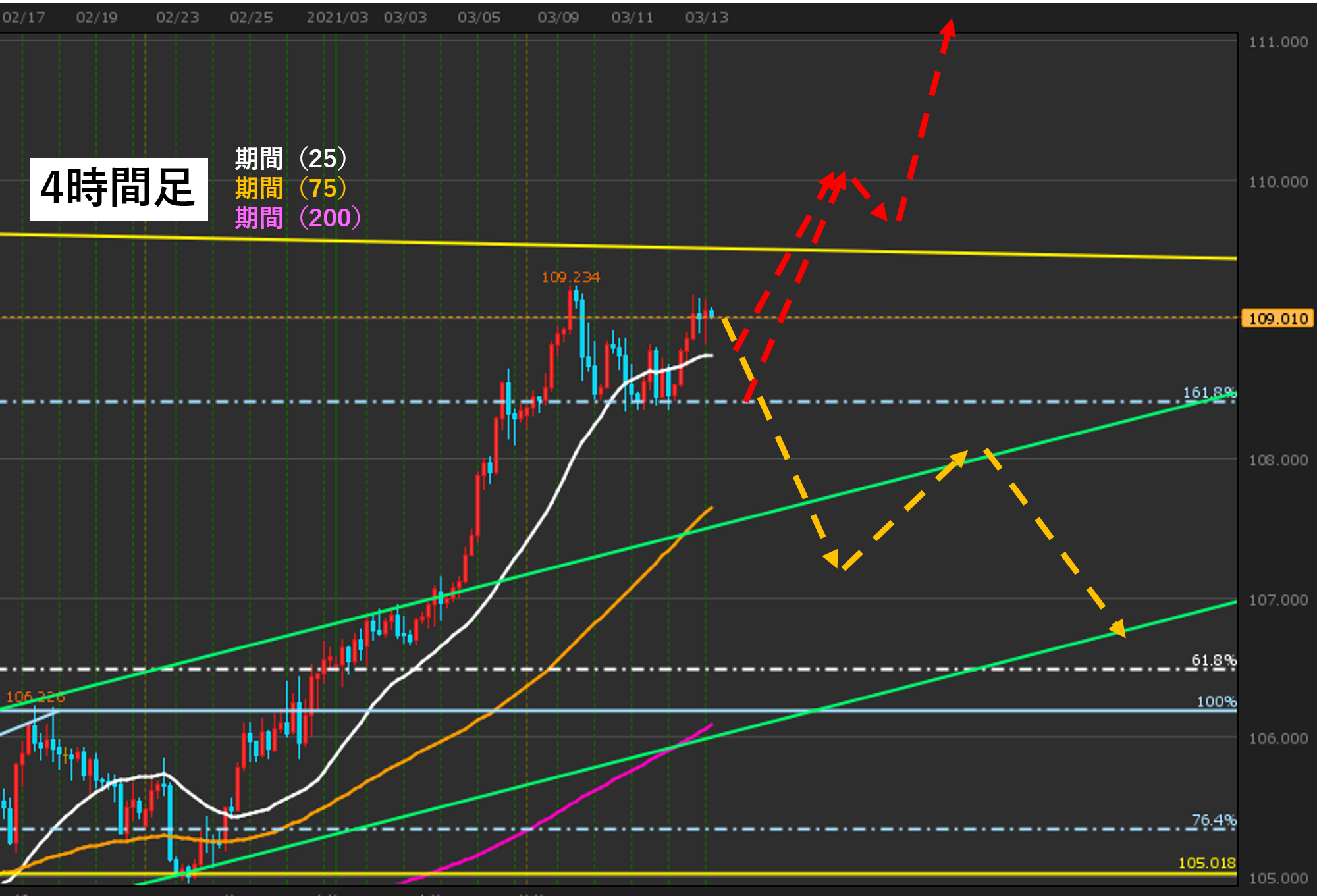
Task: Click the 61.8% Fibonacci level label
Action: [x=1213, y=660]
